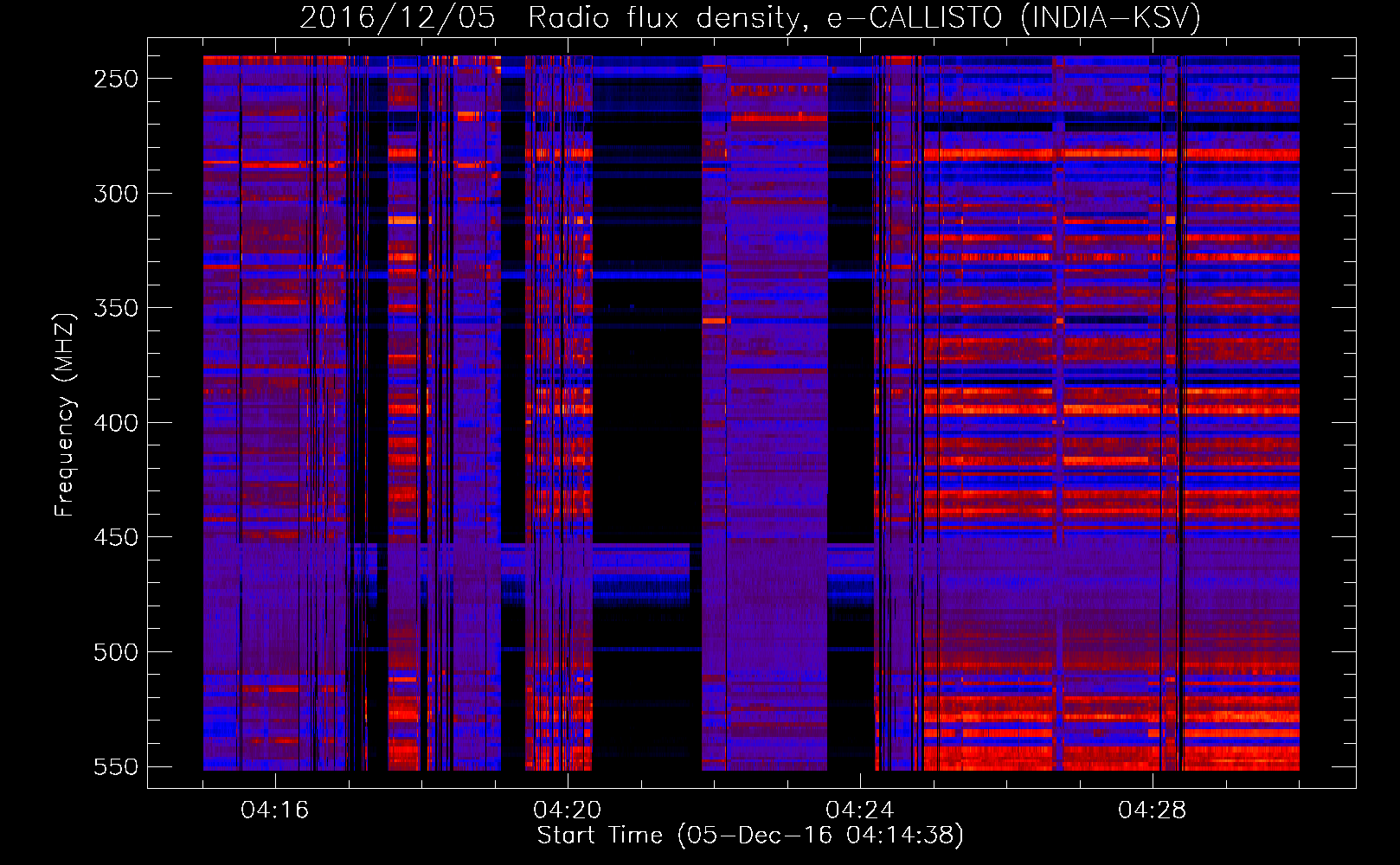This screenshot has width=1400, height=865.
Task: Click the 'Frequency (MHZ)' axis label
Action: click(65, 414)
